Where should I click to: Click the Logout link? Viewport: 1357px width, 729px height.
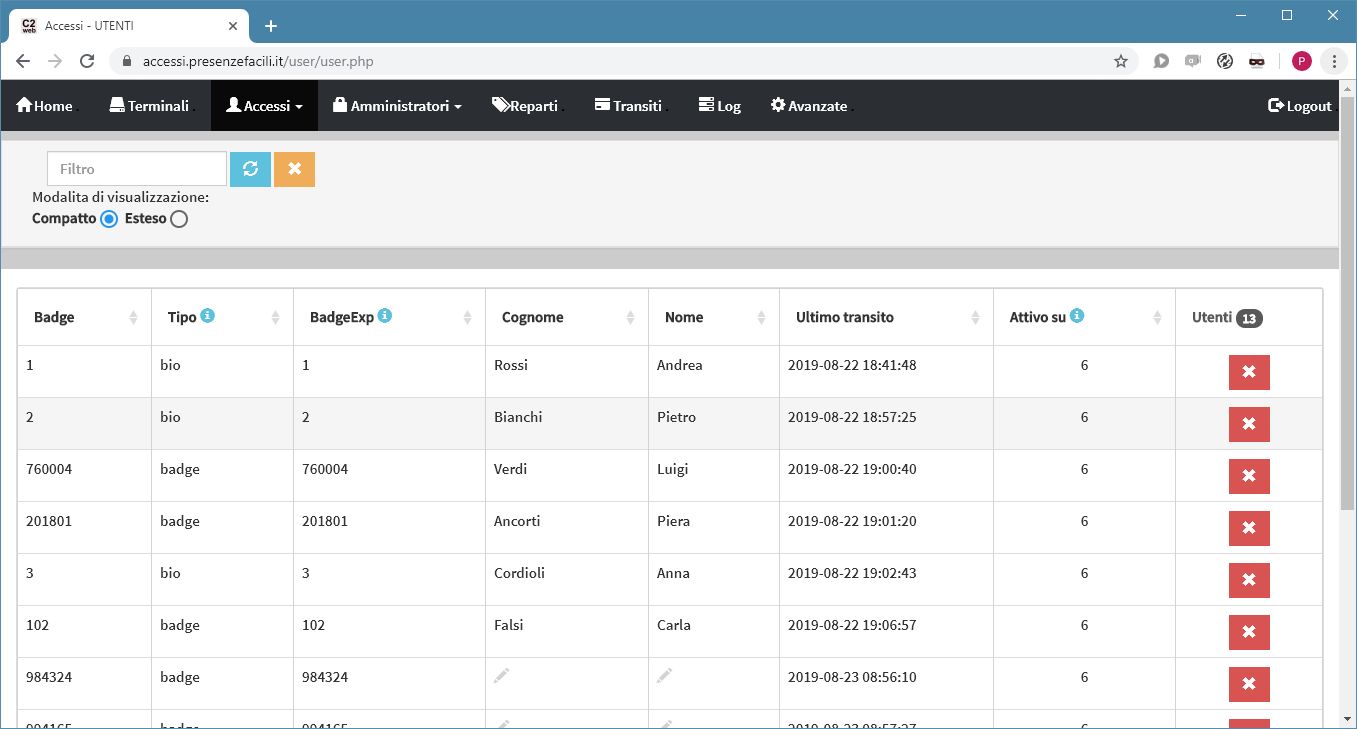[x=1299, y=106]
